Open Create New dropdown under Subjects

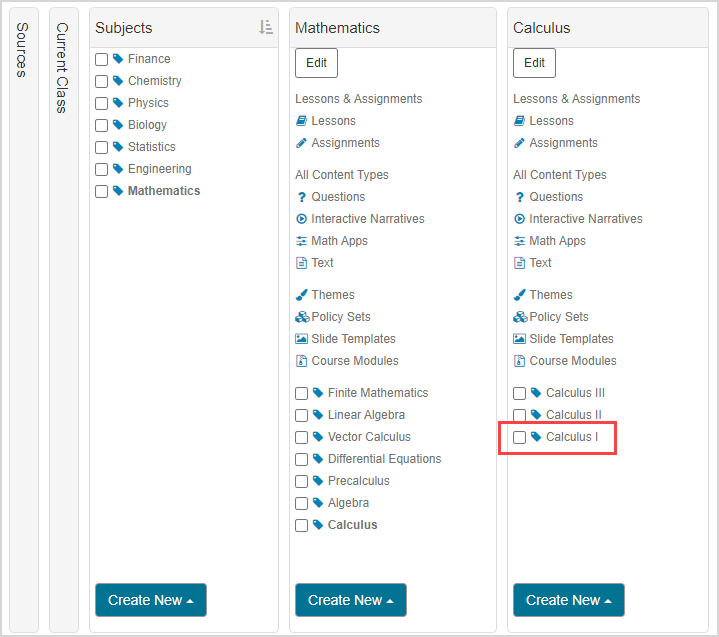point(150,600)
